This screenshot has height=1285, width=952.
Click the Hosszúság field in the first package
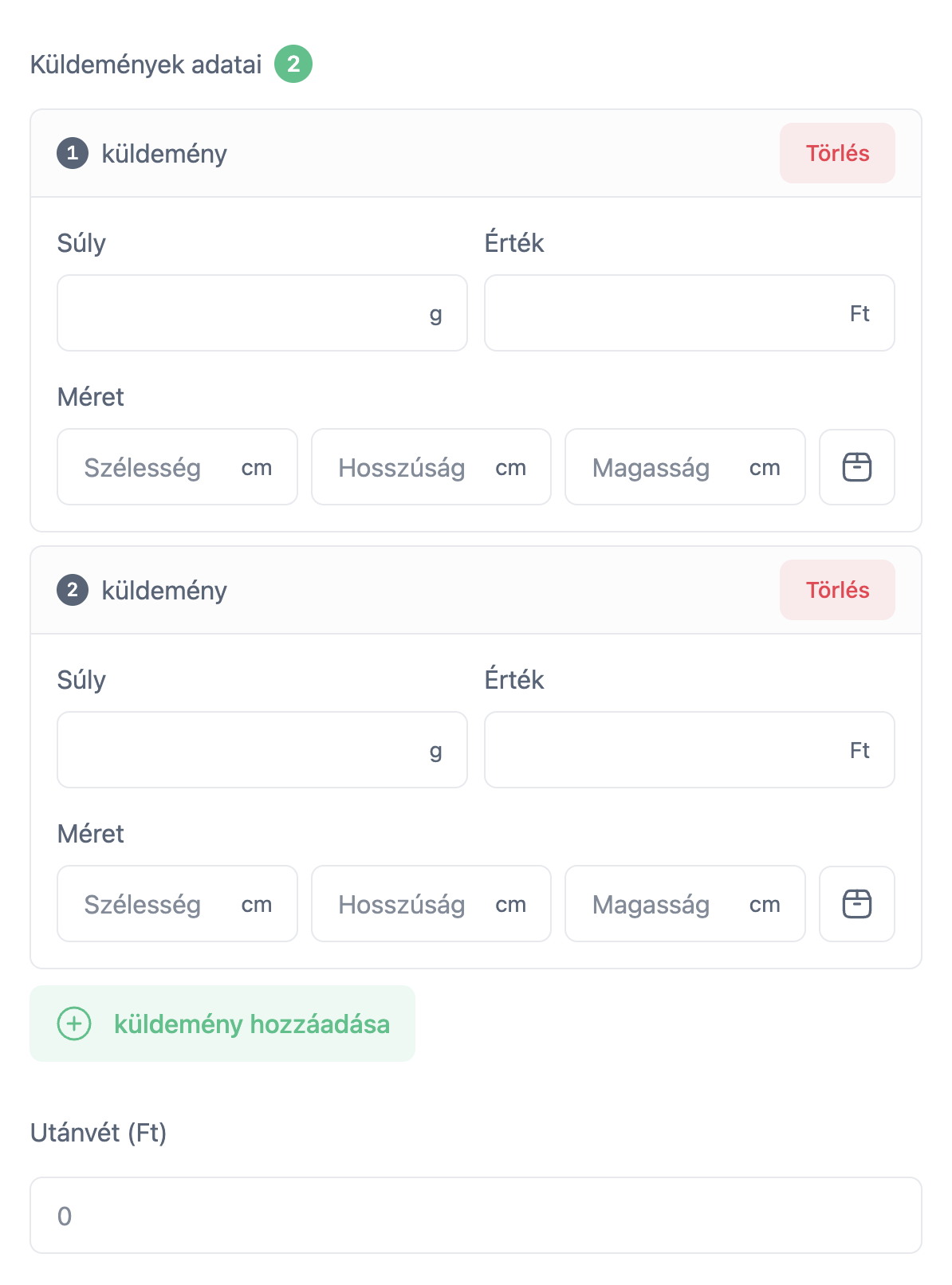(431, 466)
